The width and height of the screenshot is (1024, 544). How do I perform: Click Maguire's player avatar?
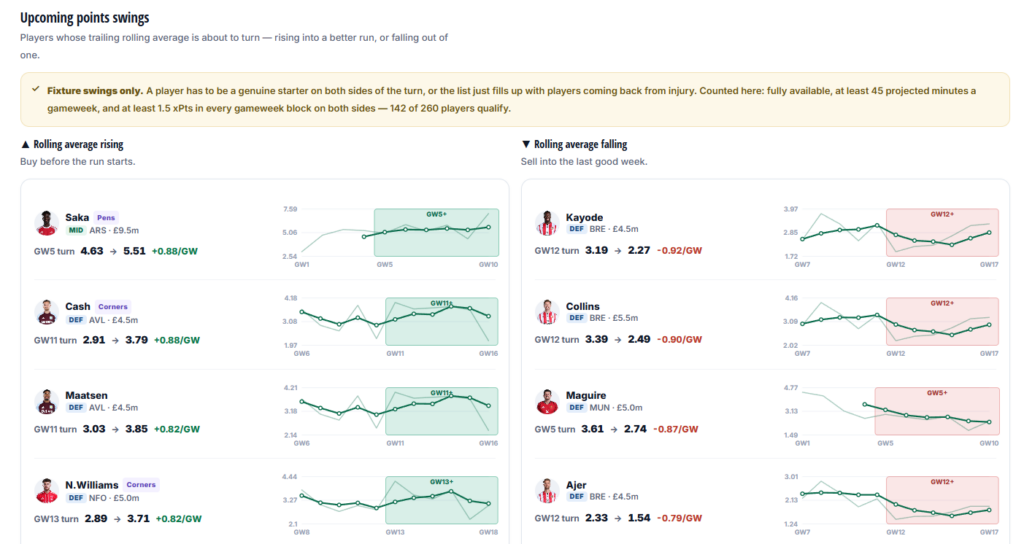coord(547,401)
